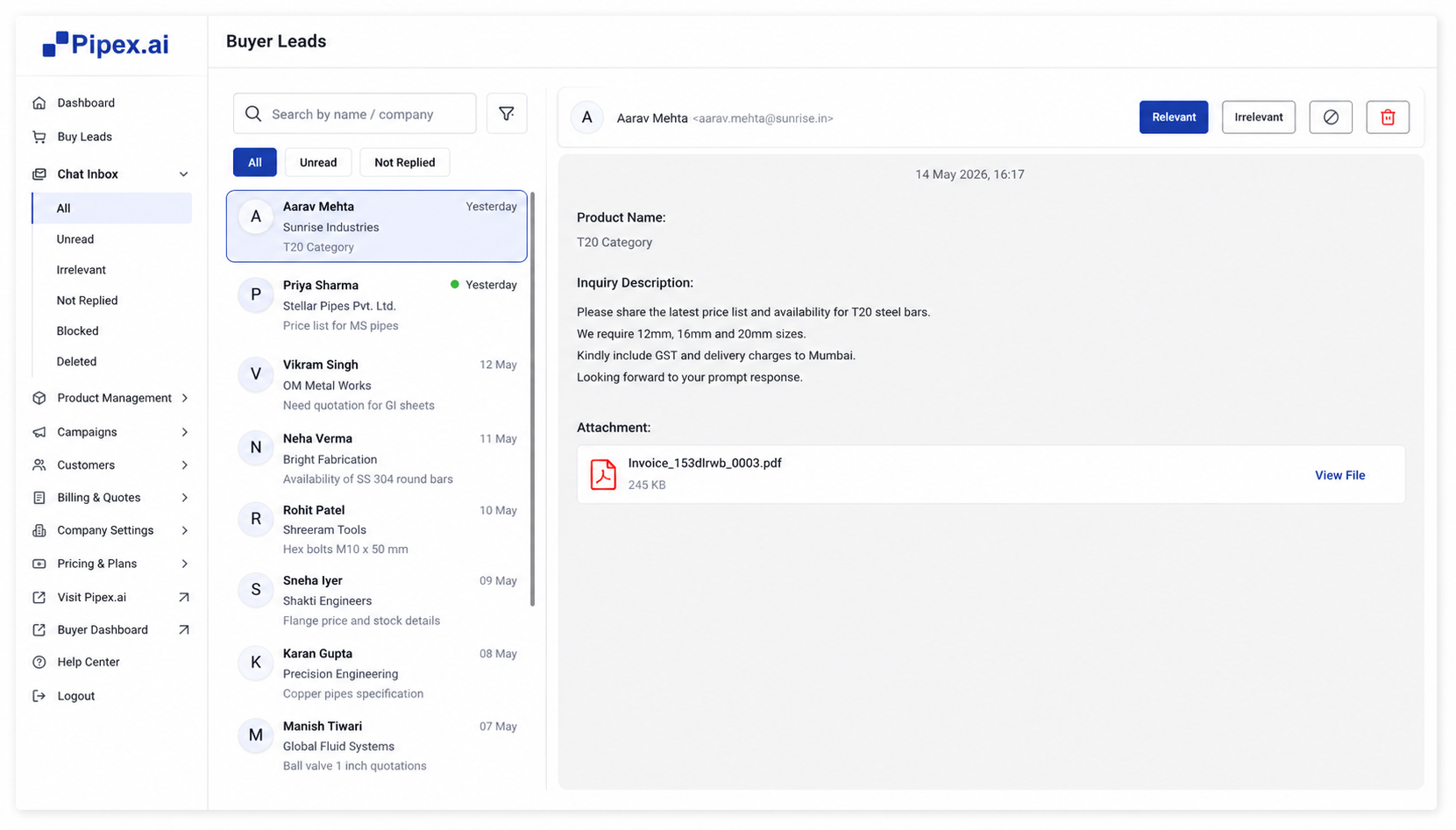
Task: Click the Campaigns megaphone icon
Action: click(x=39, y=432)
